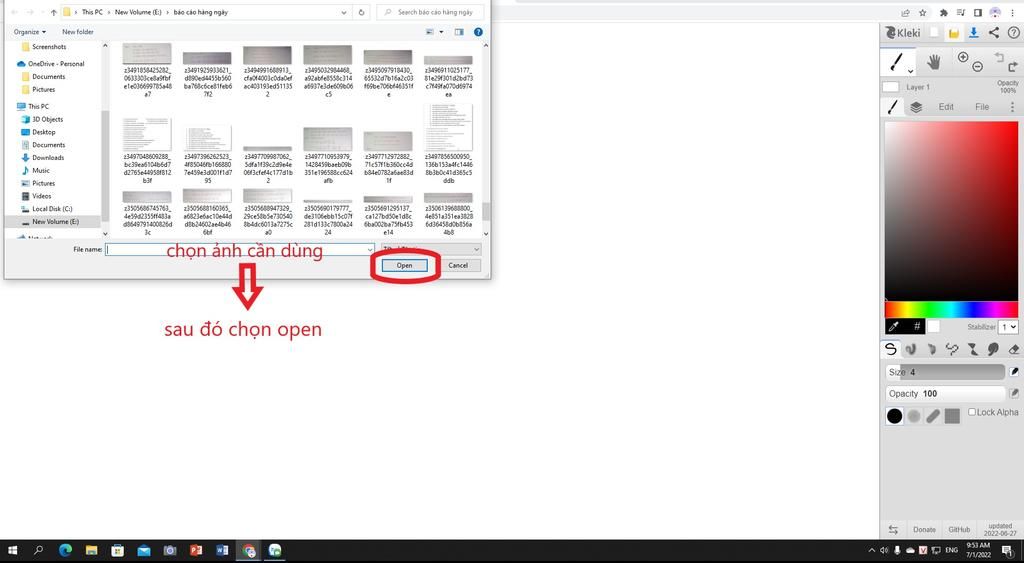
Task: Choose the diagonal chalk brush shape
Action: point(933,416)
